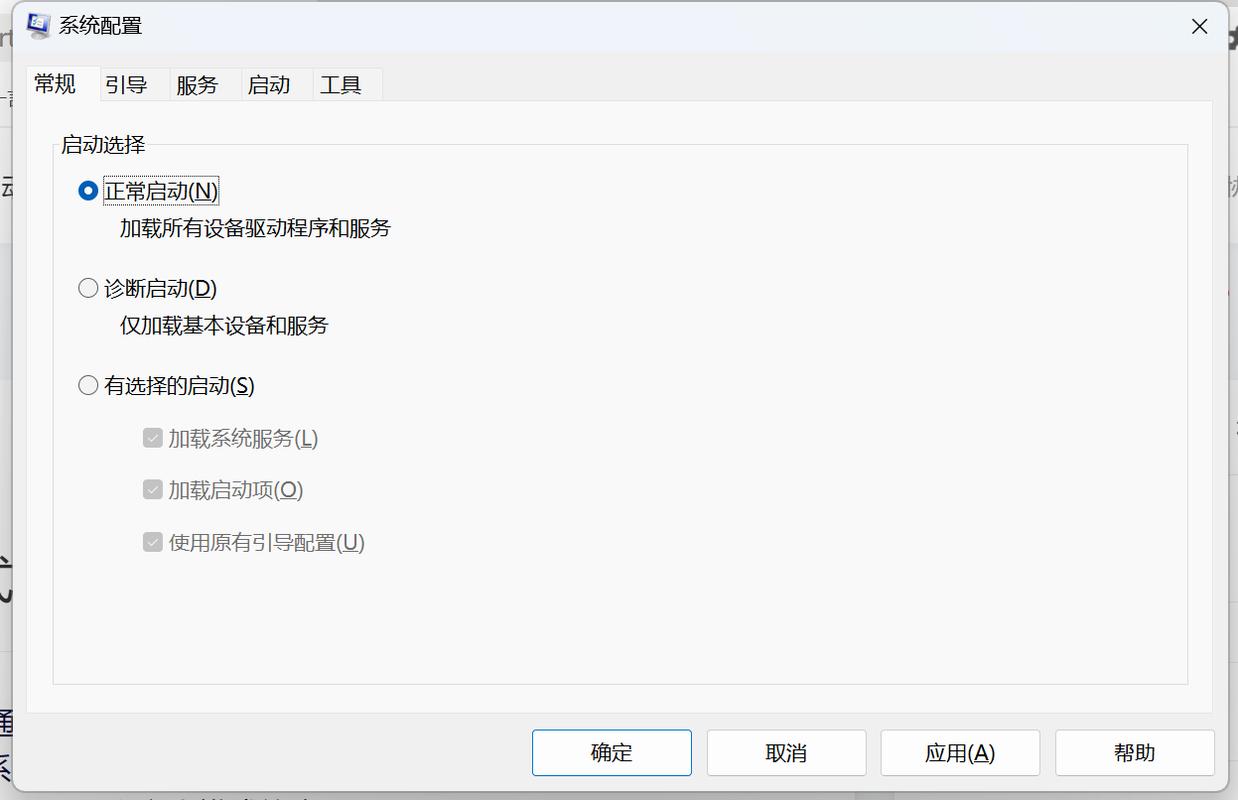Image resolution: width=1238 pixels, height=800 pixels.
Task: Toggle the 加载启动项(O) checkbox
Action: click(x=153, y=490)
